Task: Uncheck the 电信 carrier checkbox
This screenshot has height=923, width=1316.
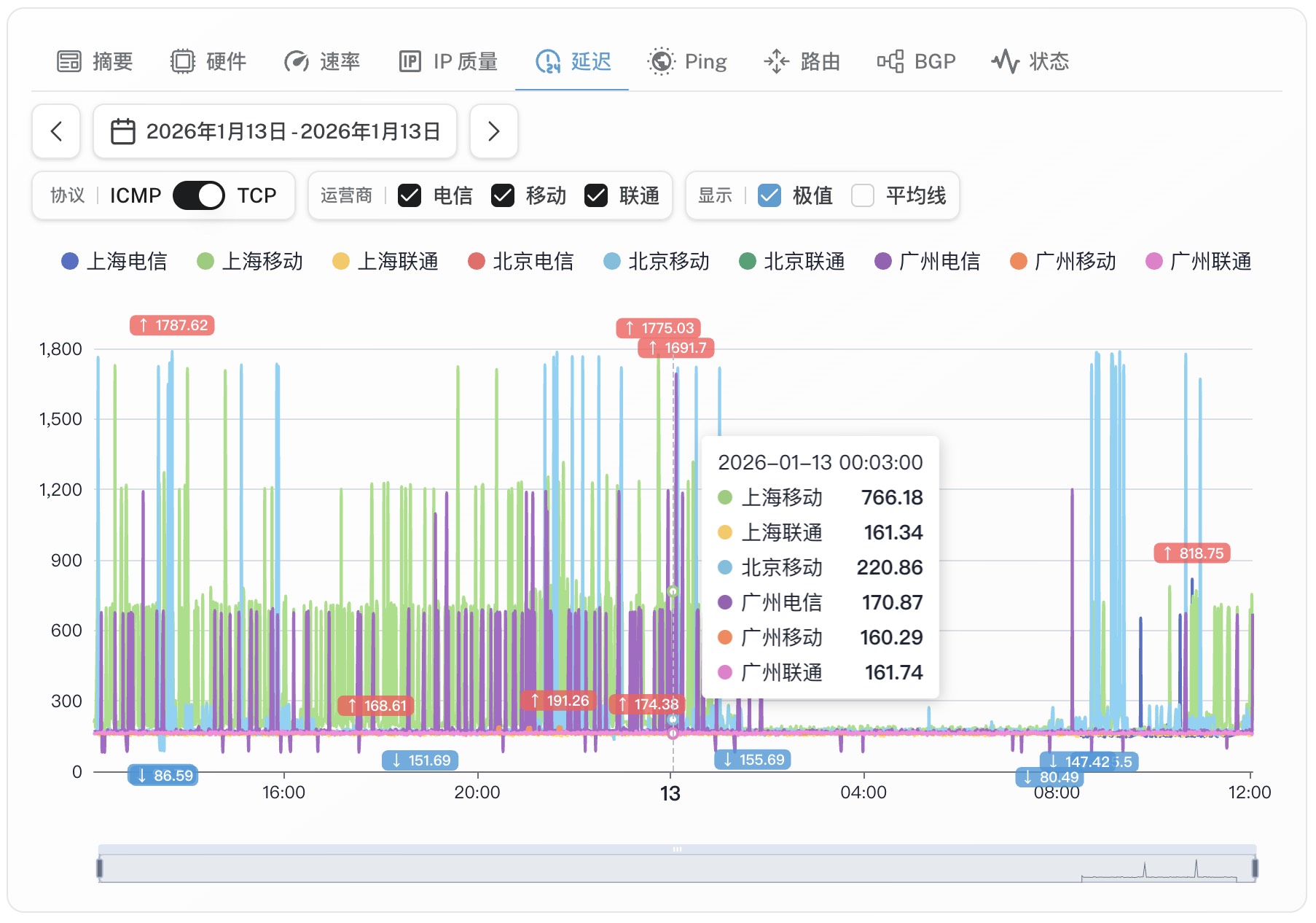Action: 410,195
